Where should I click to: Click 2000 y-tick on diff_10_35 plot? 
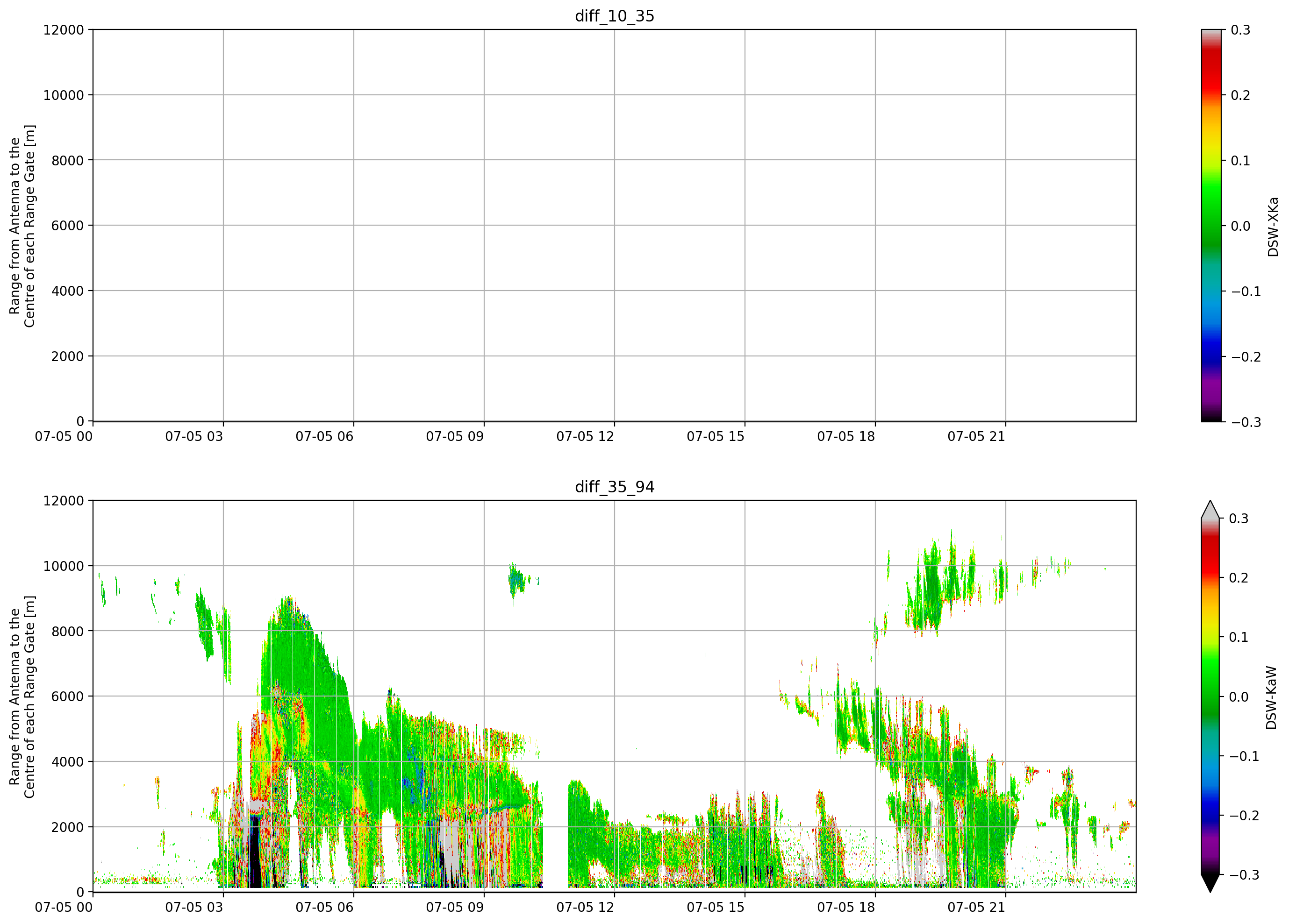68,356
